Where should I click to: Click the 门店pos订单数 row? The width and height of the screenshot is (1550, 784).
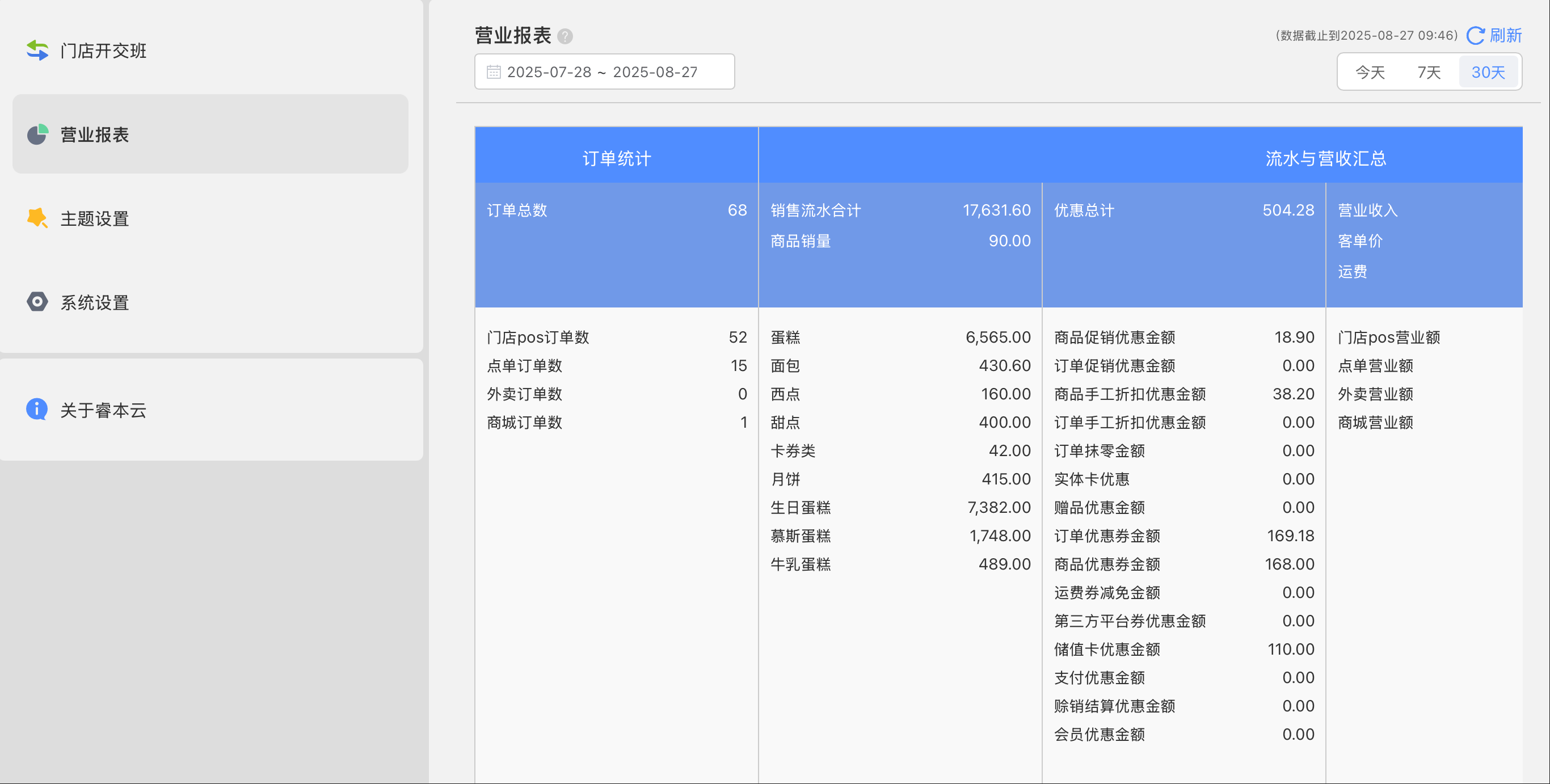click(617, 337)
